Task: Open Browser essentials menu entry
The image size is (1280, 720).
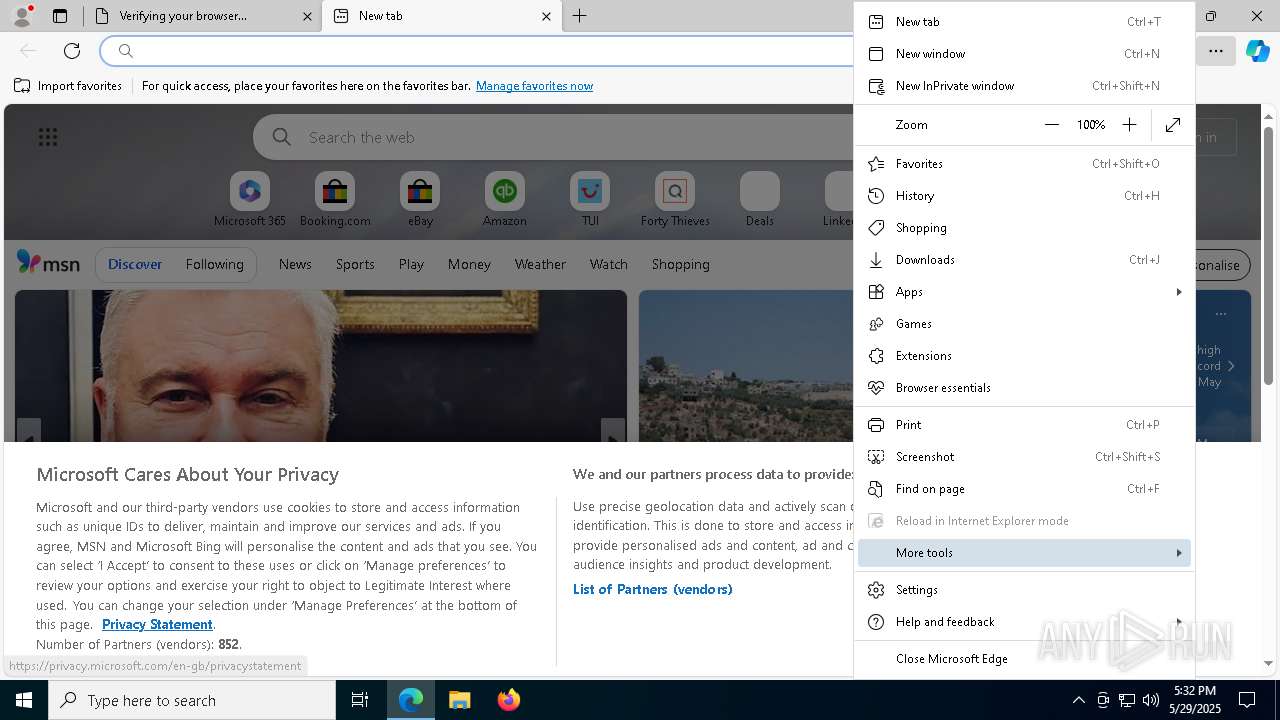Action: 1024,388
